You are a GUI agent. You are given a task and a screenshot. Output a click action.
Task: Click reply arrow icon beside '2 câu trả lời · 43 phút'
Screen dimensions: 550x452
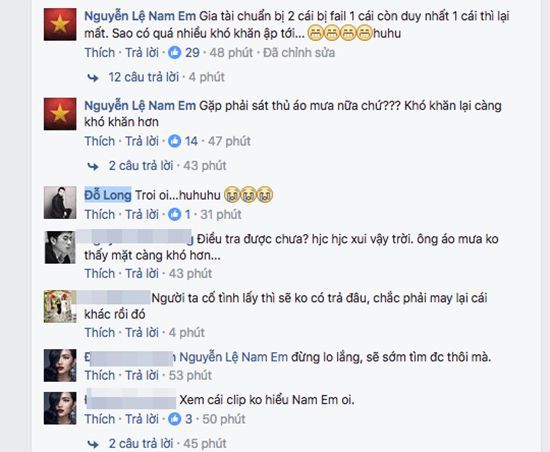pyautogui.click(x=93, y=166)
